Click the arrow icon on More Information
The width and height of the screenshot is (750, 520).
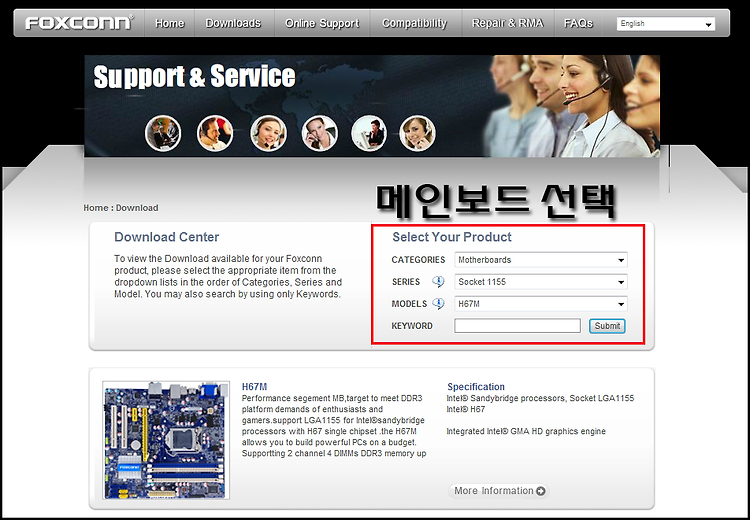540,491
